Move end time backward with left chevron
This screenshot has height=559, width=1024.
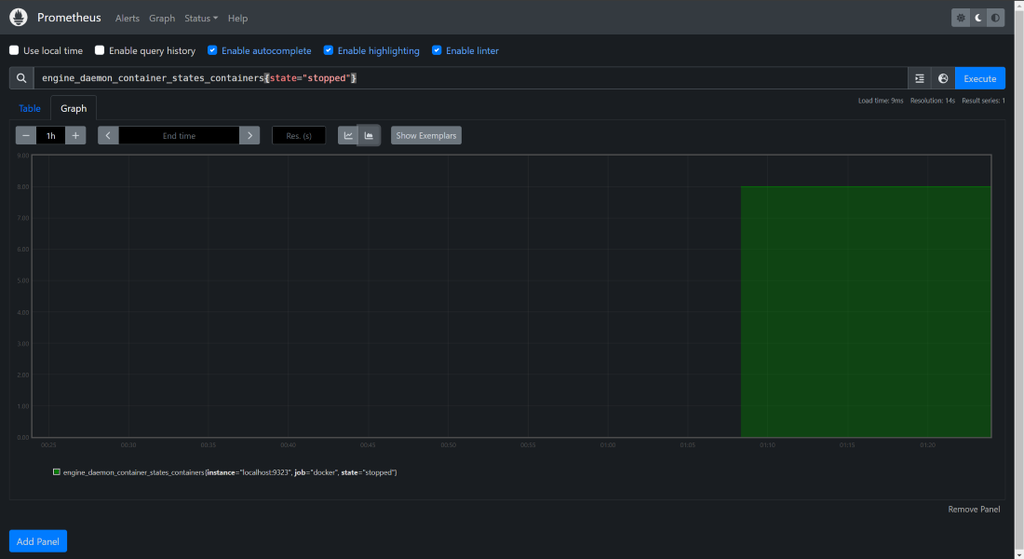point(108,136)
